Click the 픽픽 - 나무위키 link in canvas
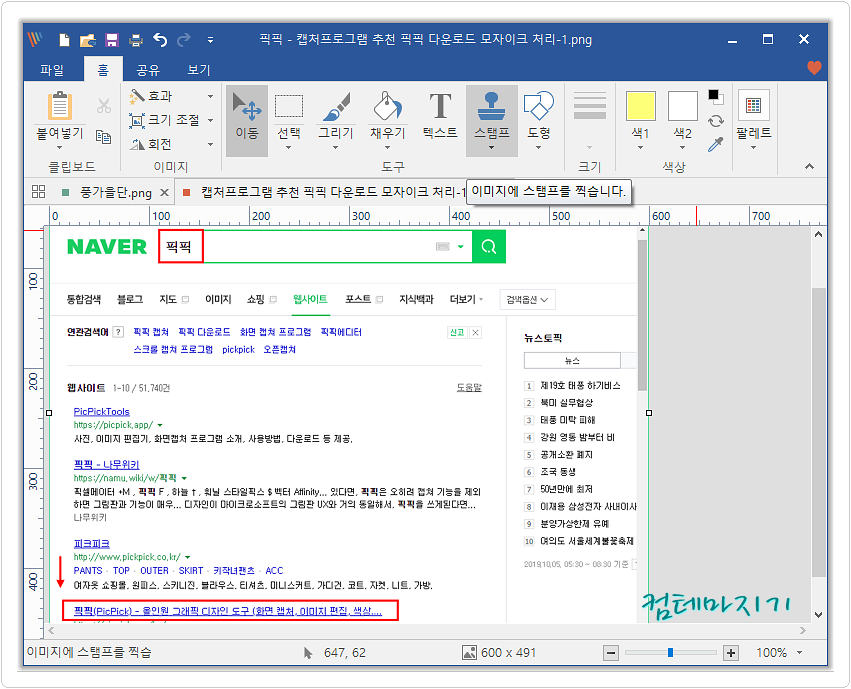 [106, 464]
